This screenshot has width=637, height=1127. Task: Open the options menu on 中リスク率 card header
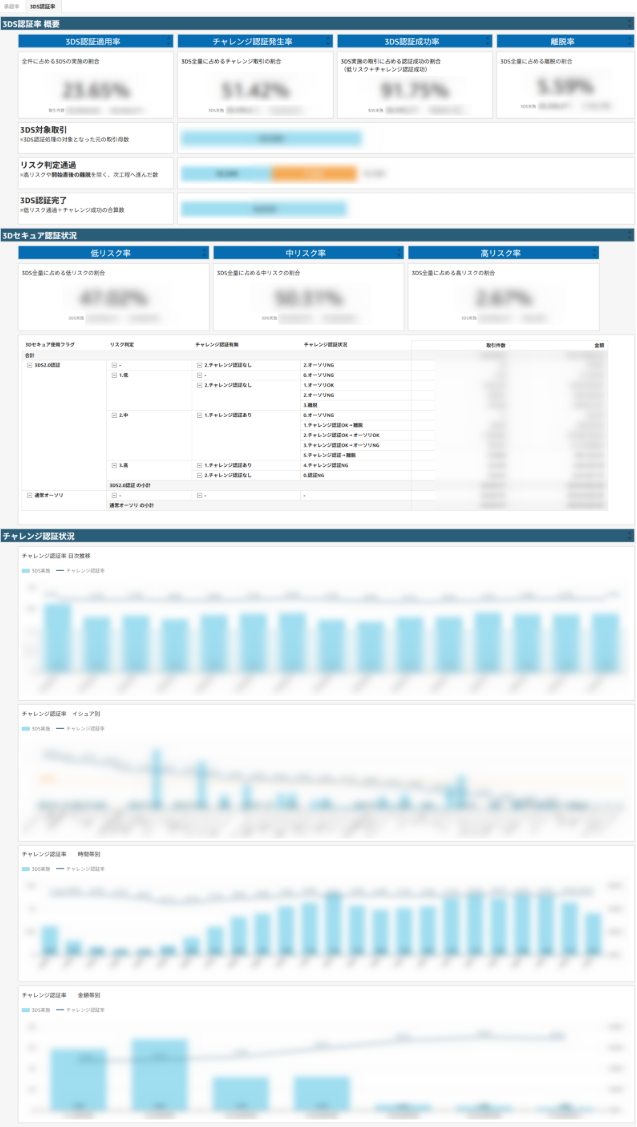[400, 253]
